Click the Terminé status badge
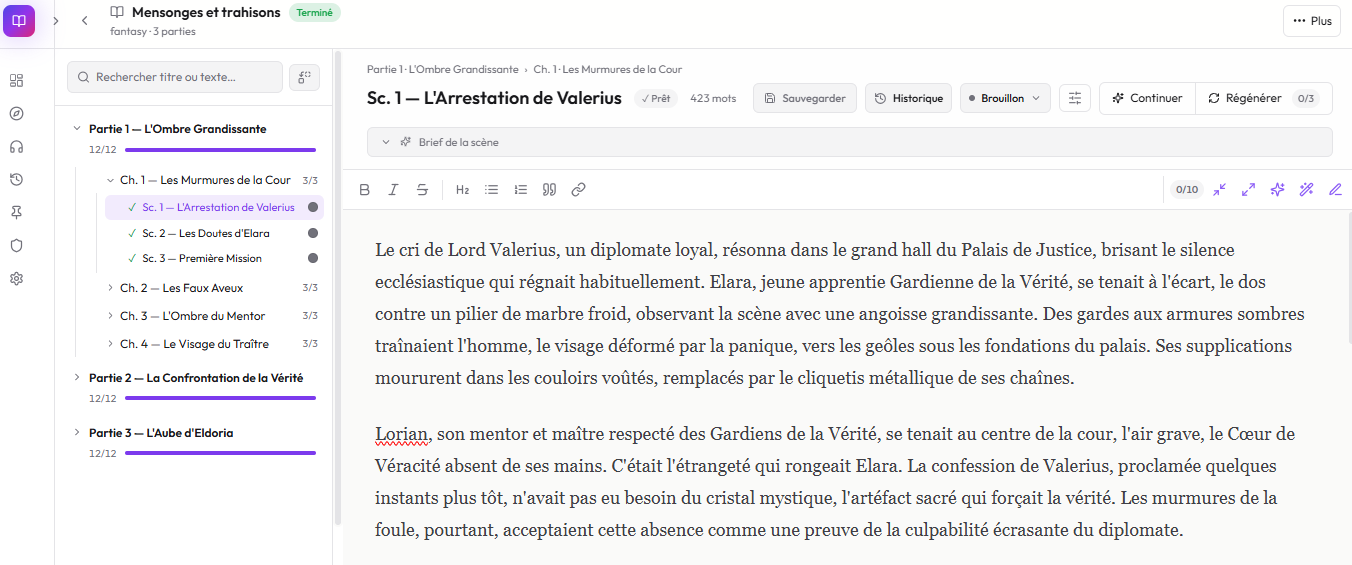Viewport: 1352px width, 565px height. (314, 12)
